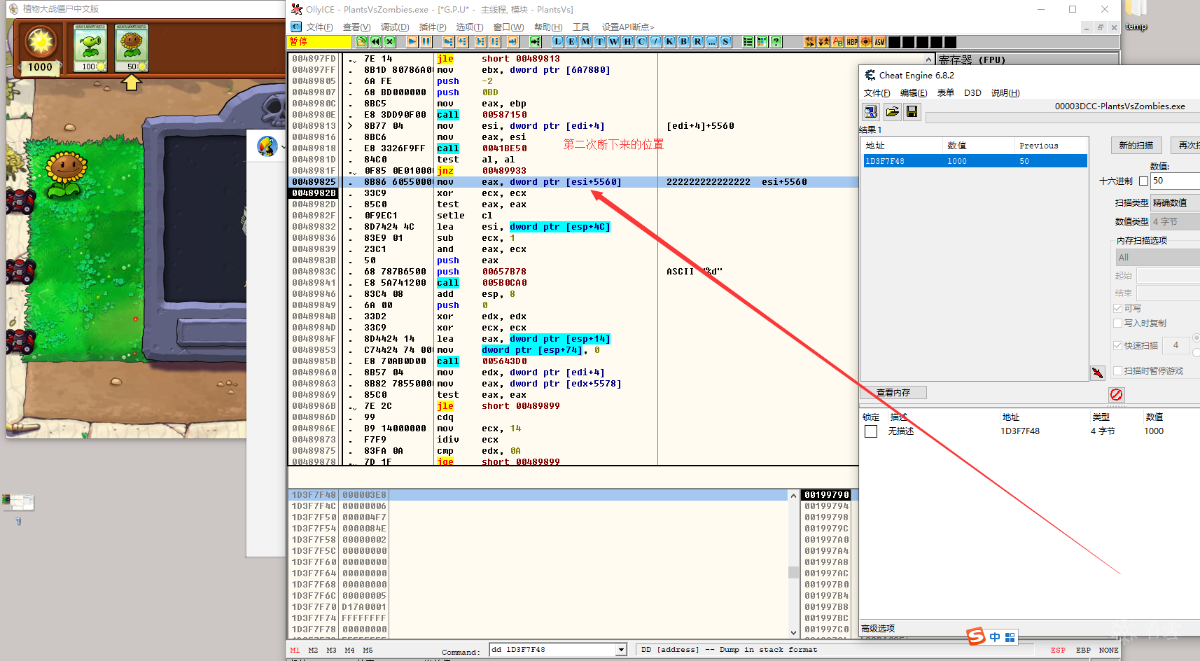Select M3 in OllyICE status bar
Viewport: 1200px width, 661px height.
coord(330,650)
